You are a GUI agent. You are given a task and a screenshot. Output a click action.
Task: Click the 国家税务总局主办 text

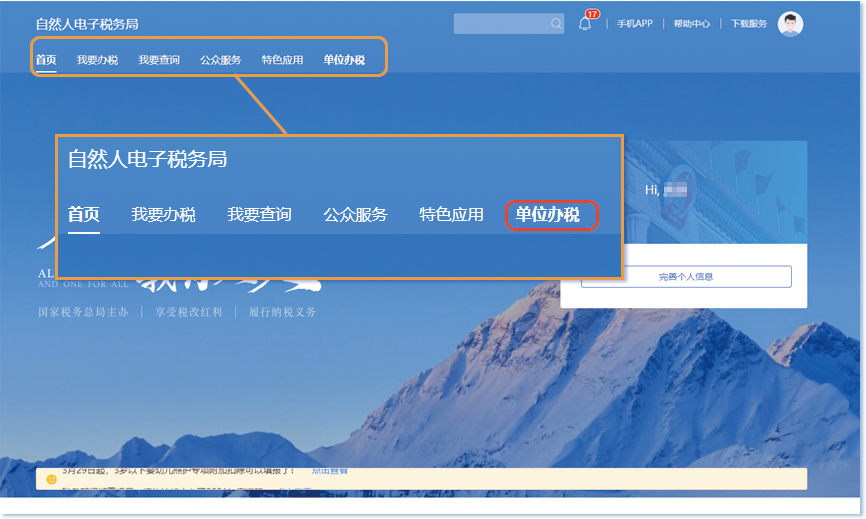click(x=83, y=312)
